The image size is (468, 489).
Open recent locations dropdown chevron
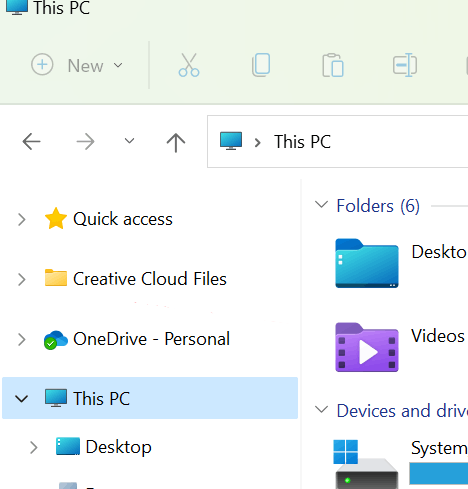(129, 141)
